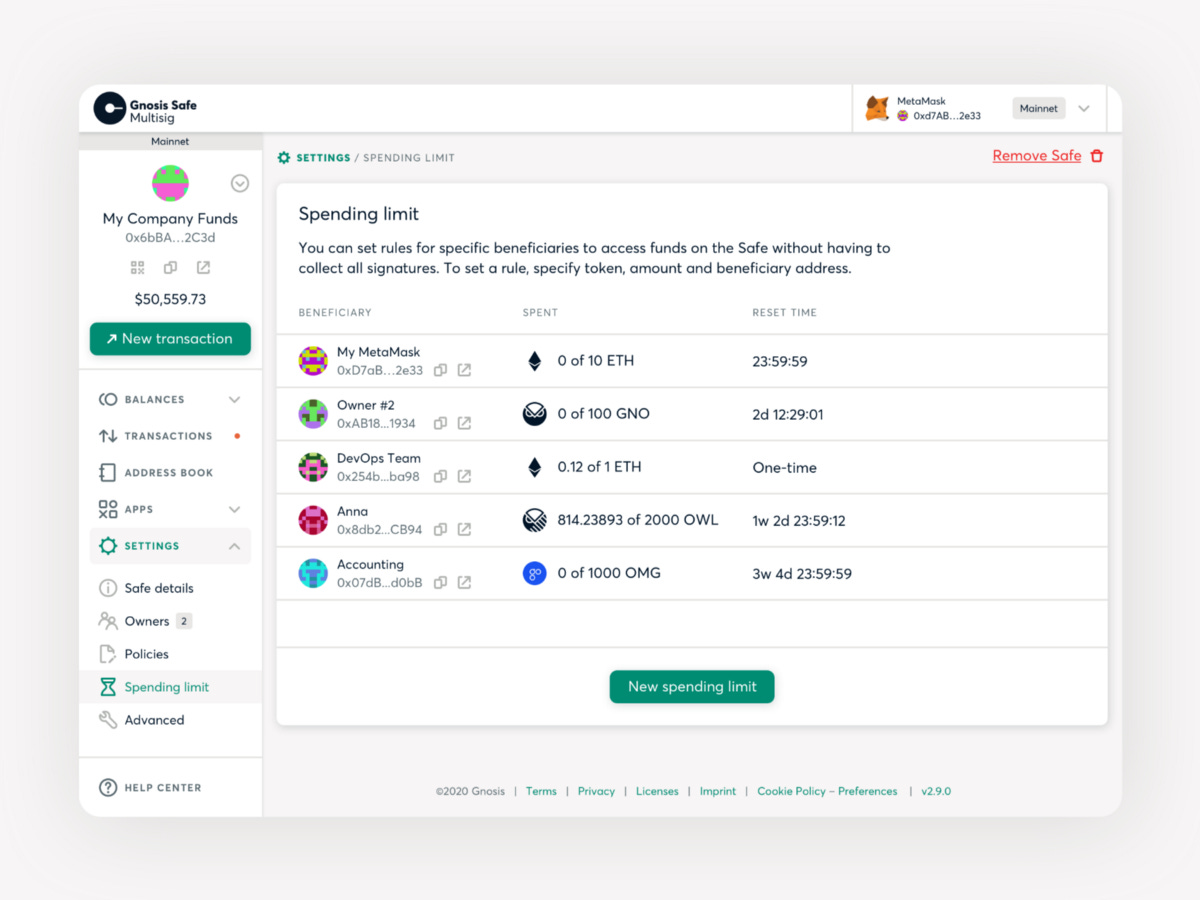The height and width of the screenshot is (900, 1200).
Task: Open Anna's address in explorer
Action: pyautogui.click(x=464, y=529)
